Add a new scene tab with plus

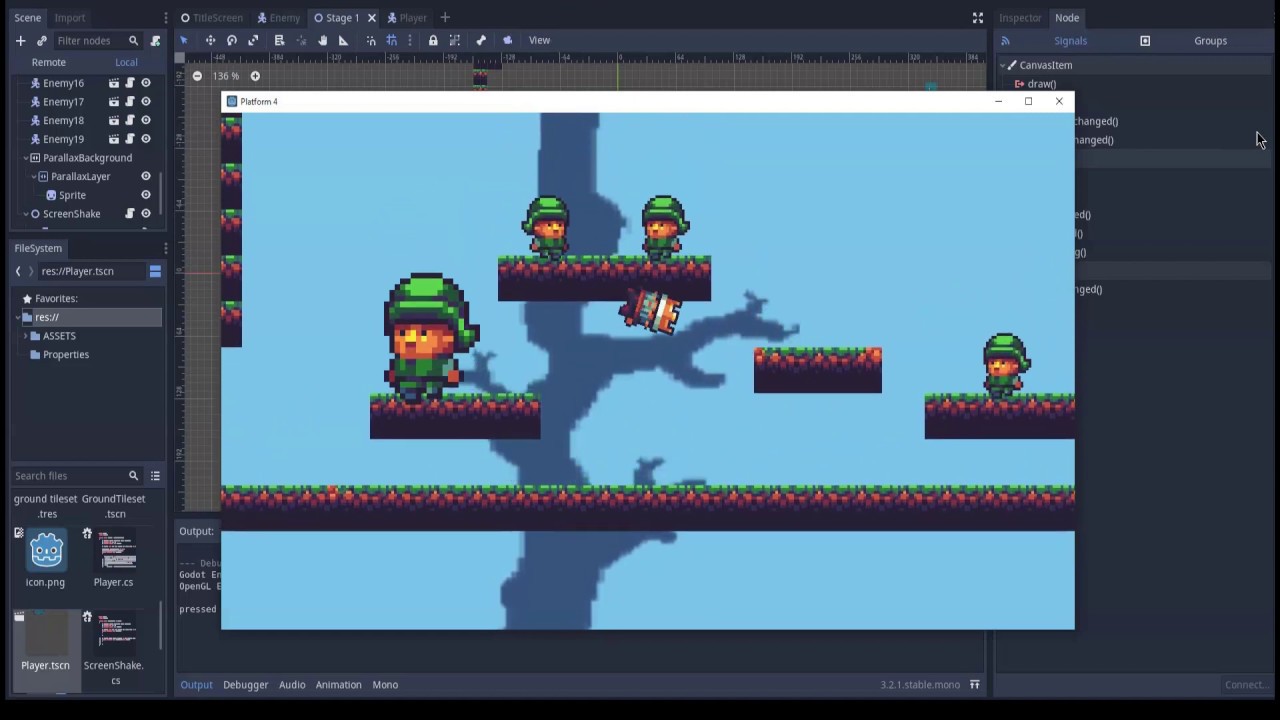click(x=445, y=17)
